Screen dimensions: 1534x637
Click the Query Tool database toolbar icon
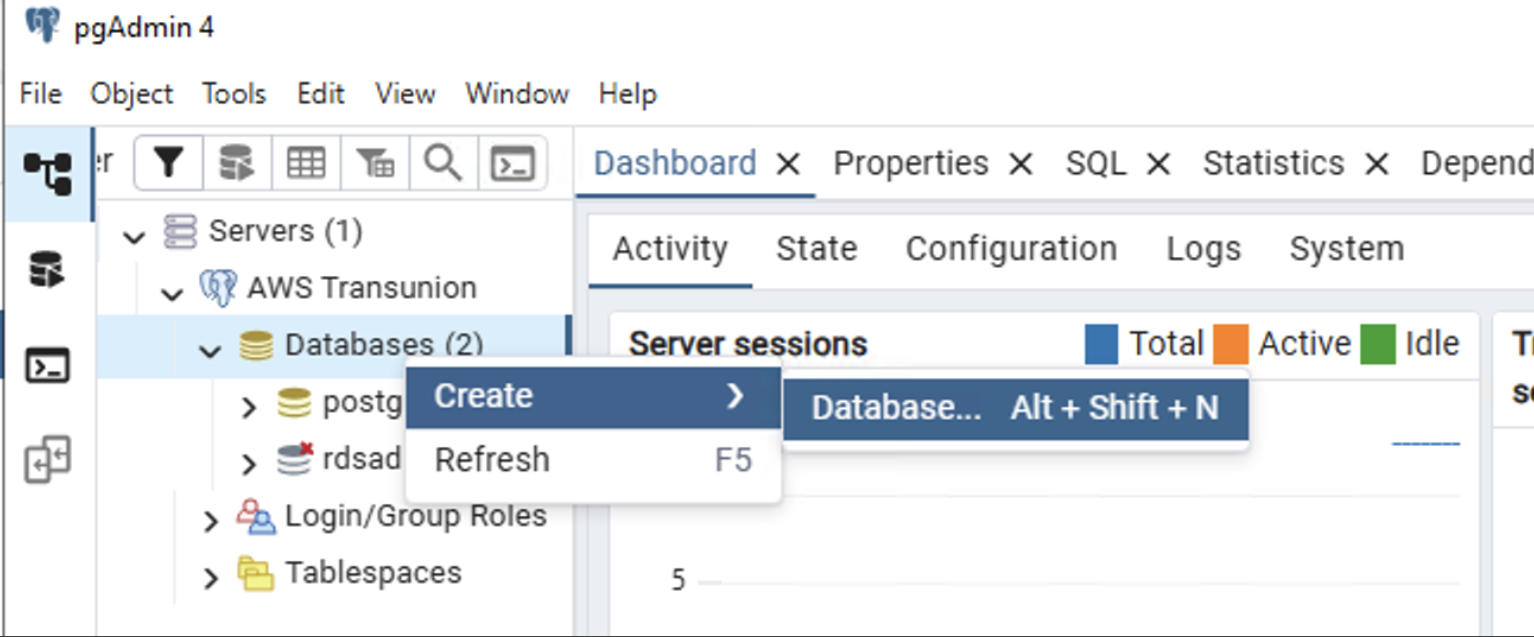[237, 163]
